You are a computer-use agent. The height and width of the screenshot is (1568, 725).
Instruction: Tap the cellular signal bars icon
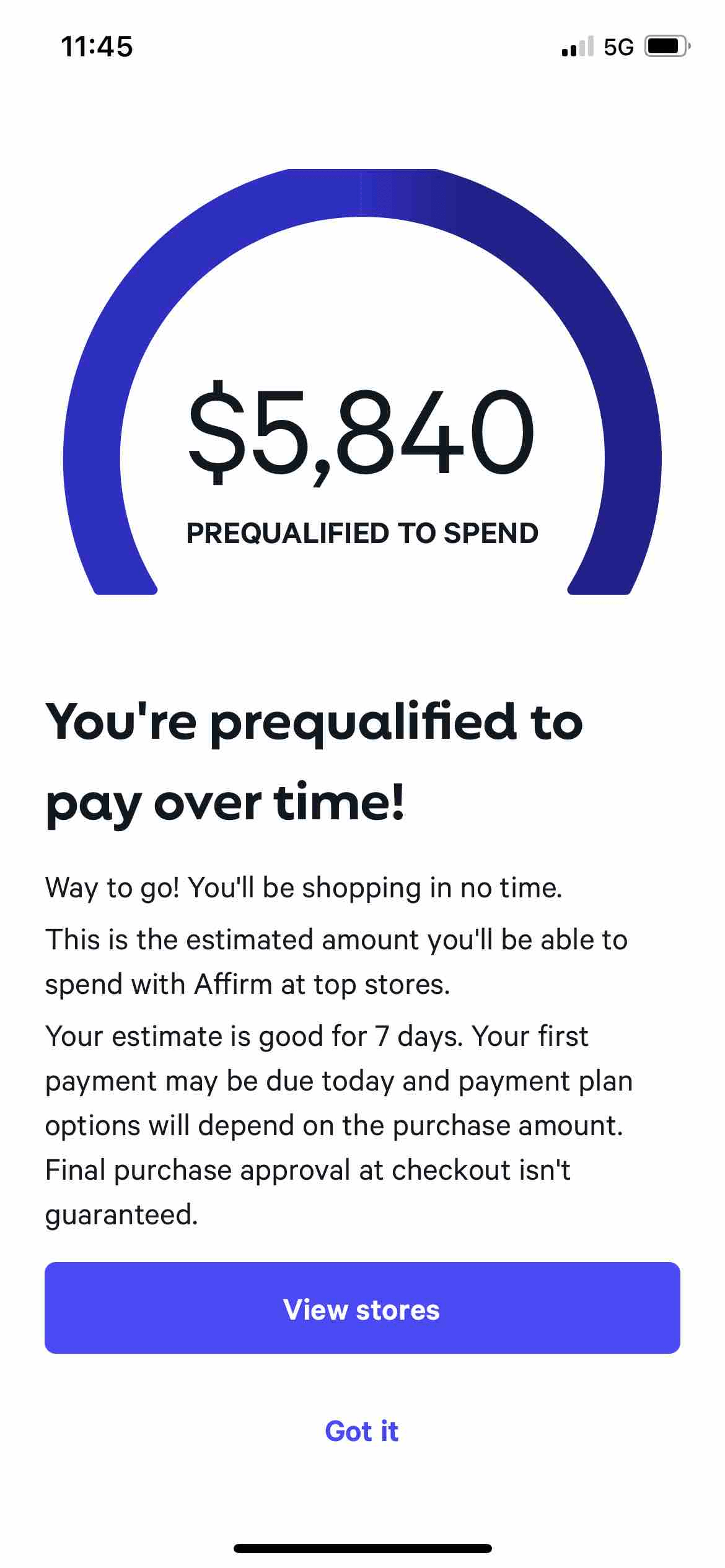tap(577, 46)
